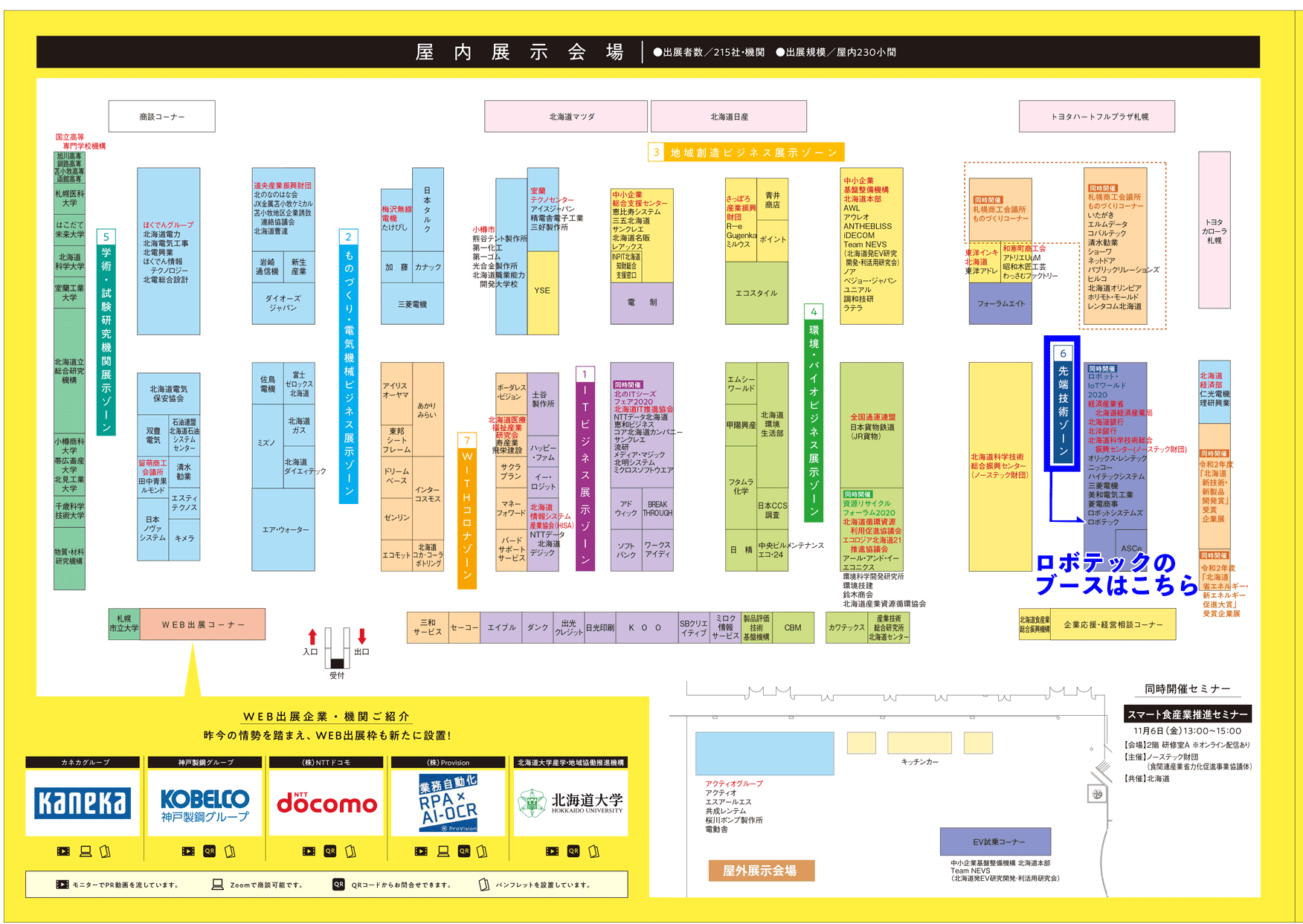
Task: Select the エコスタイル booth
Action: pos(756,293)
